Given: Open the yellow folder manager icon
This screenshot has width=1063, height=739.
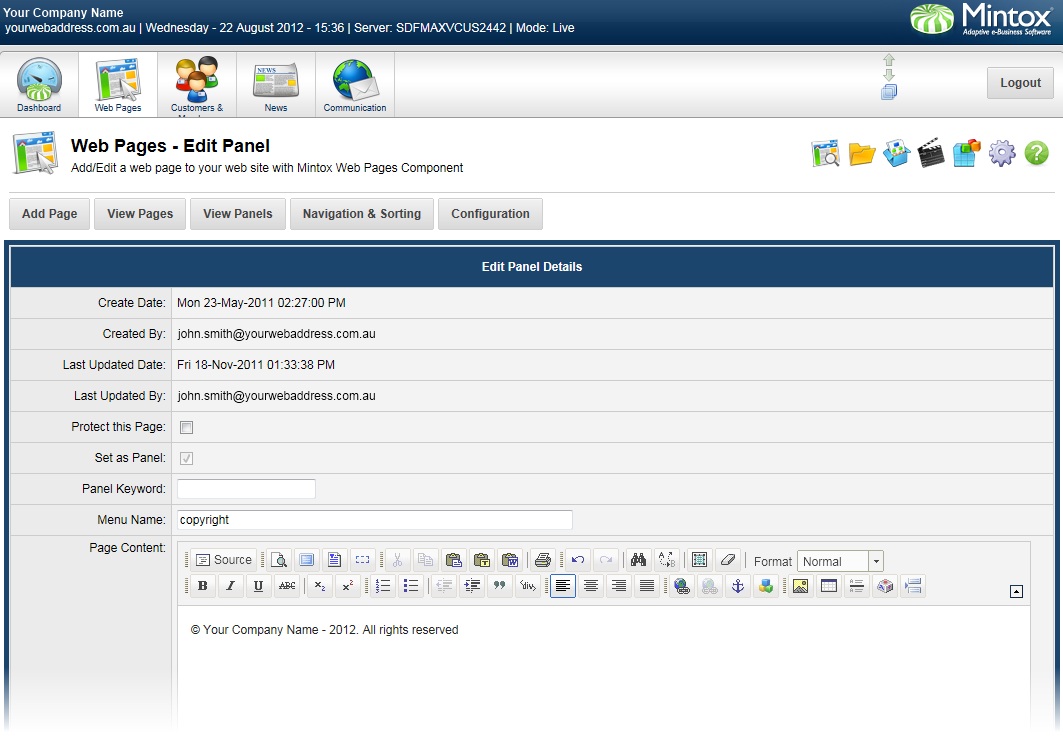Looking at the screenshot, I should 860,154.
